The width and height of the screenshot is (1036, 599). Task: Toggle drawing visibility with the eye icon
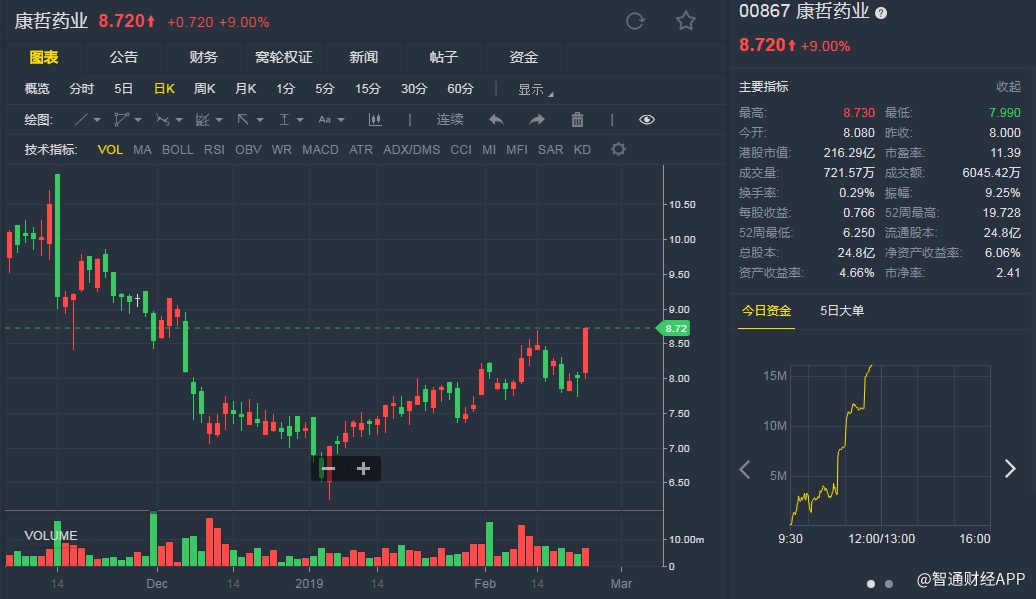647,120
